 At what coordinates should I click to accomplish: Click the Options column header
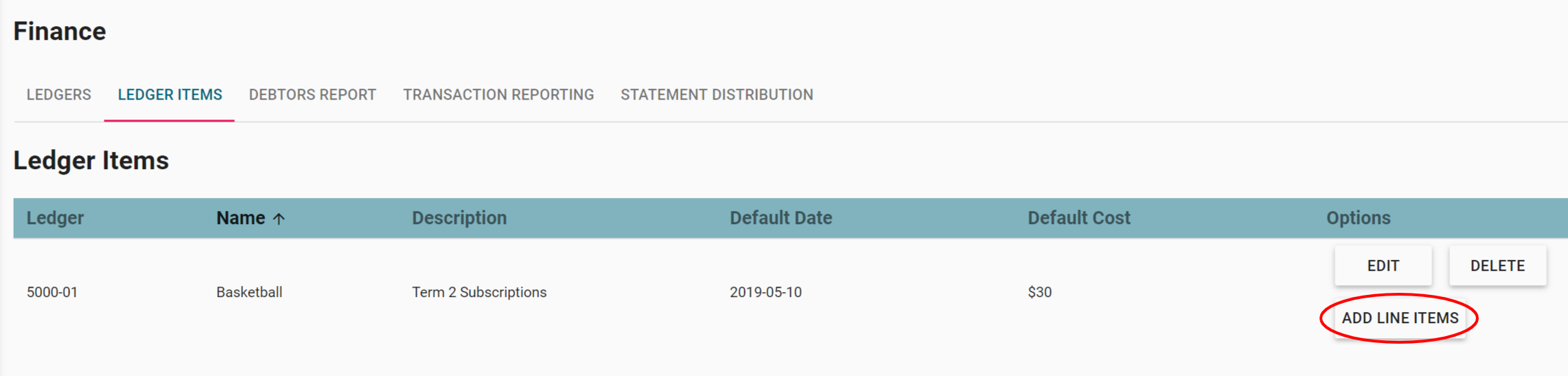1358,218
